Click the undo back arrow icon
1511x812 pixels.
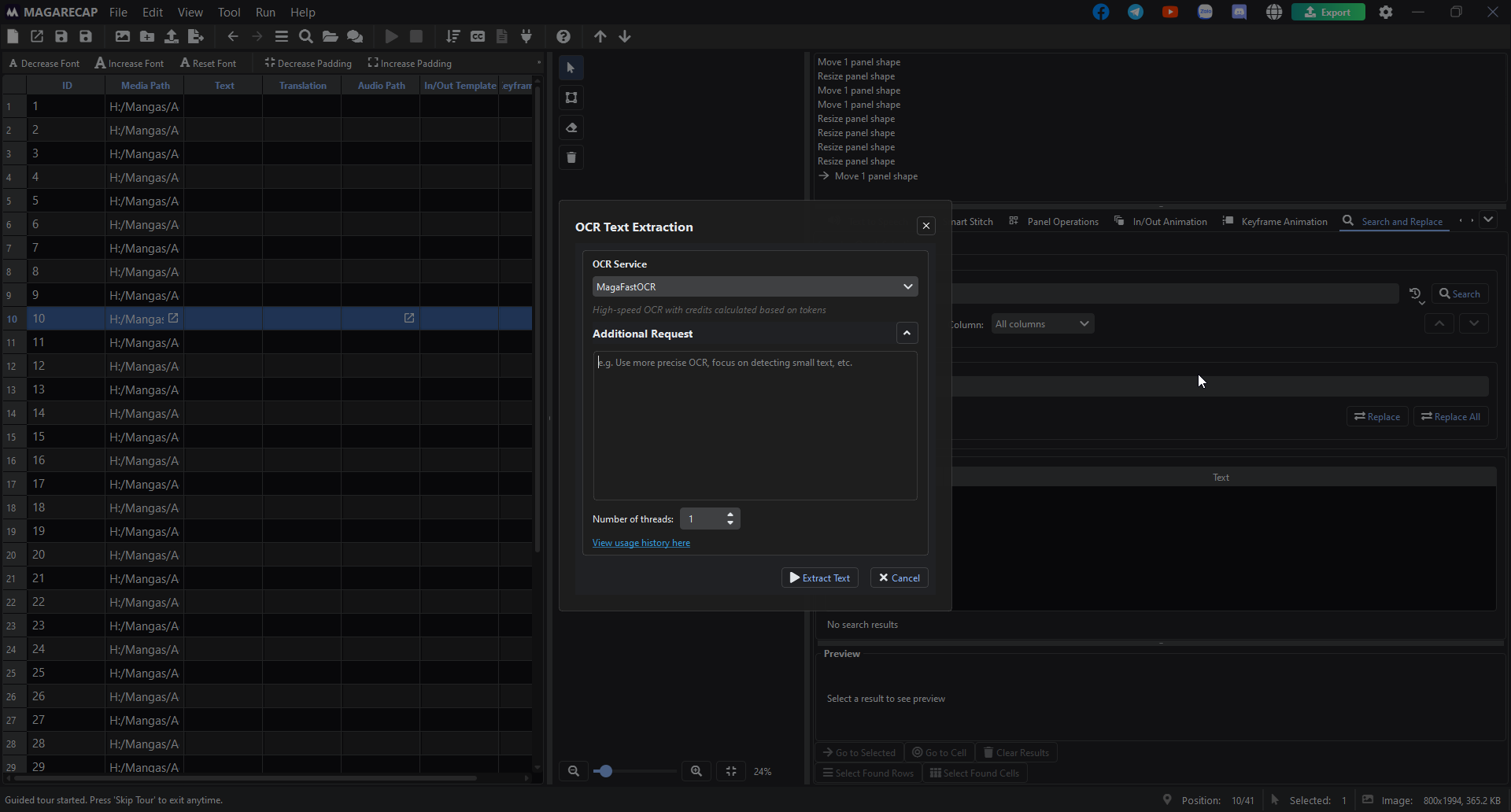pos(233,36)
